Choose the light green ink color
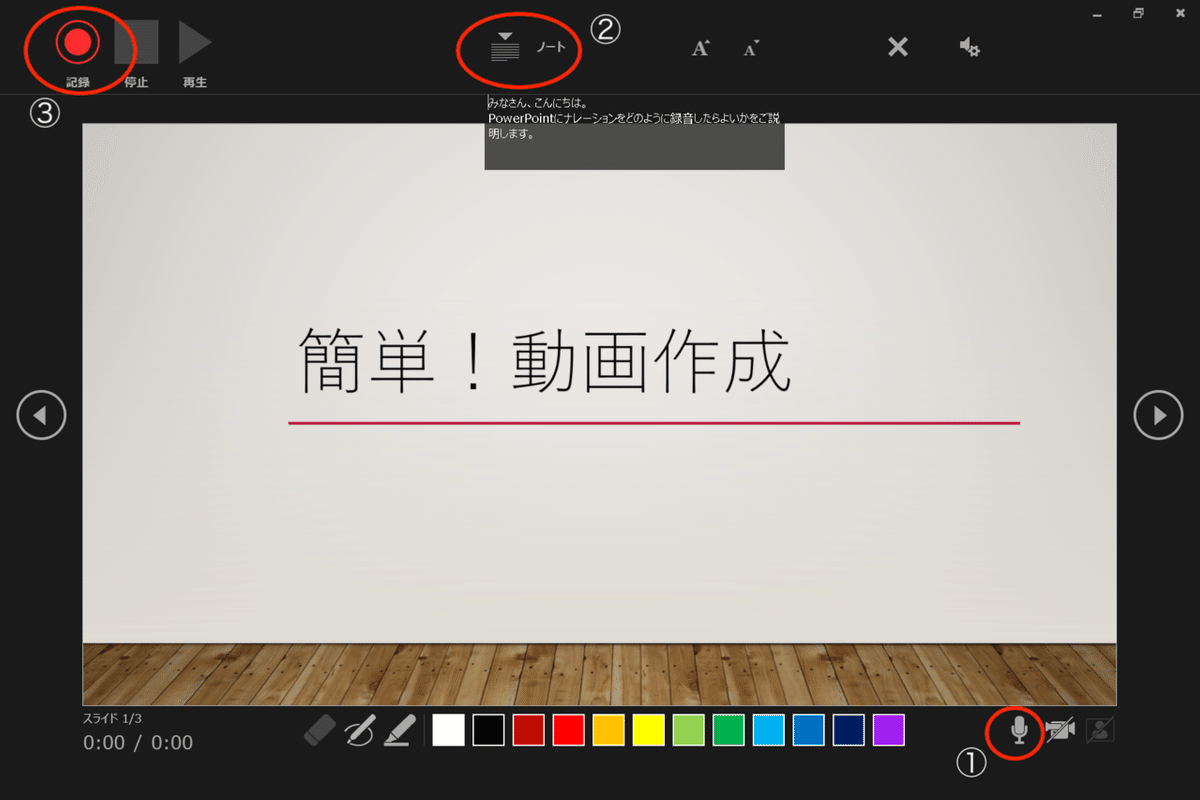The image size is (1200, 800). pyautogui.click(x=688, y=730)
